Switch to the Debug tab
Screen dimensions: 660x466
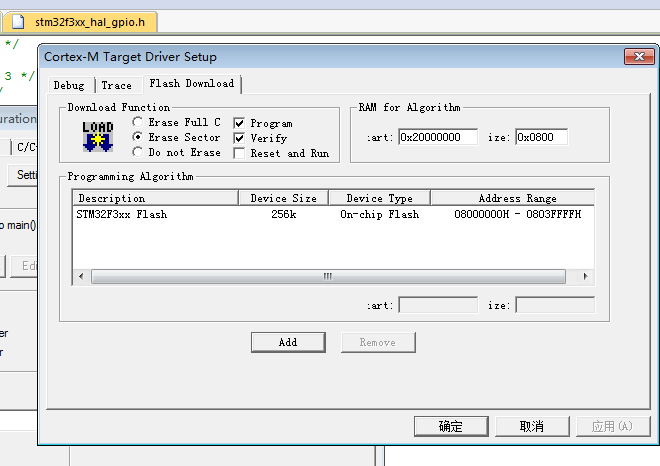[x=69, y=85]
